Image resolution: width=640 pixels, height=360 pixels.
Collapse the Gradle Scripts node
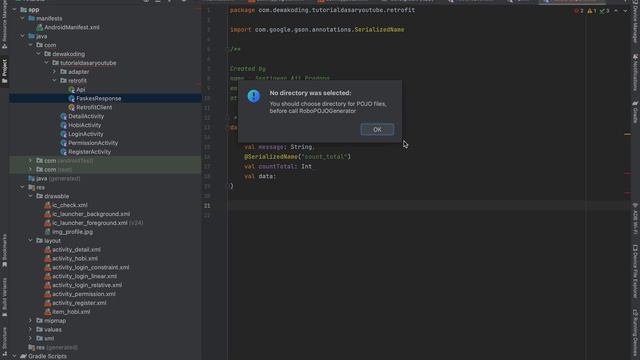coord(15,356)
